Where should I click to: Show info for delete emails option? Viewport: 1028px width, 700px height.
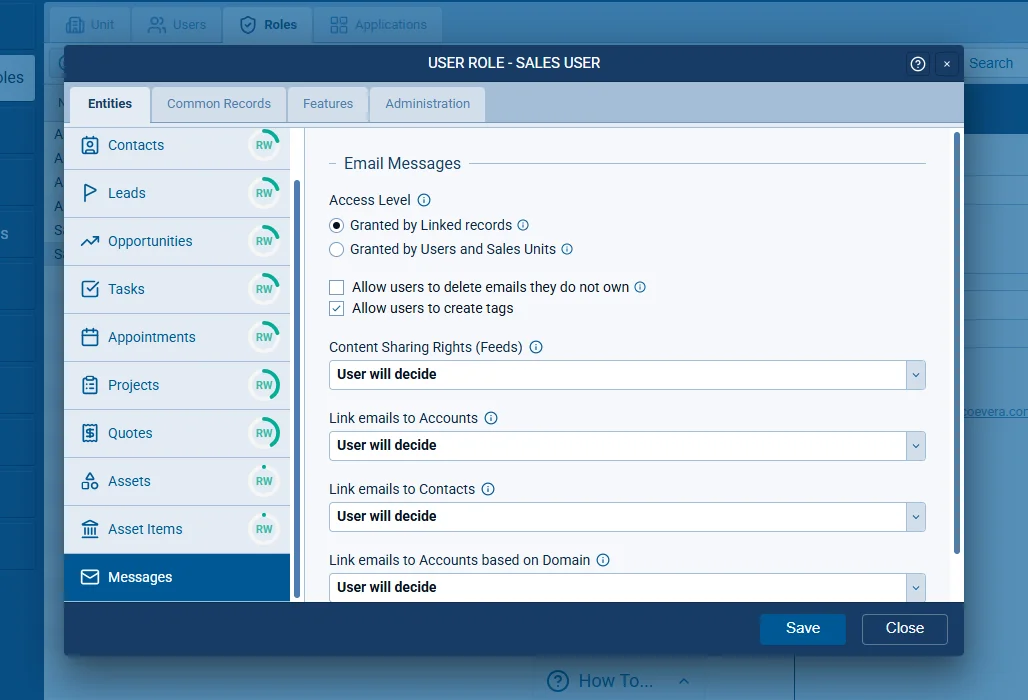(x=641, y=287)
